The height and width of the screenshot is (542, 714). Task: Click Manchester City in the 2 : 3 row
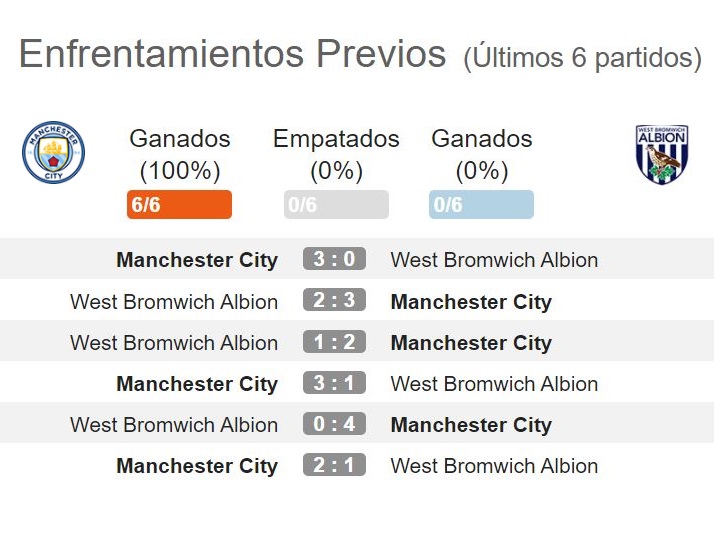click(x=471, y=302)
